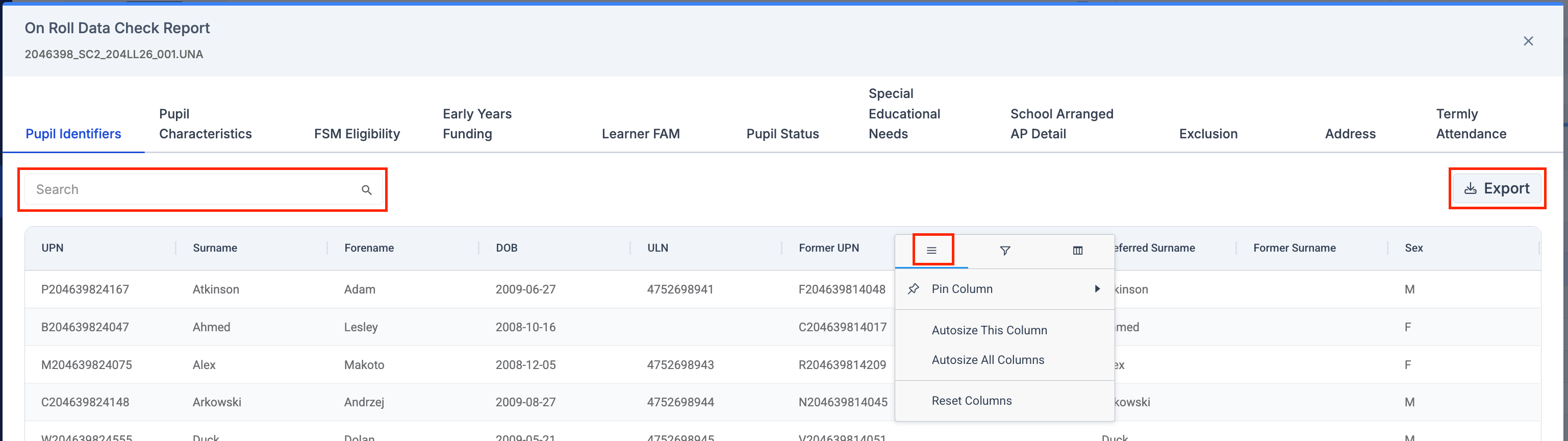The height and width of the screenshot is (441, 1568).
Task: Sort by the ULN column header
Action: [x=657, y=248]
